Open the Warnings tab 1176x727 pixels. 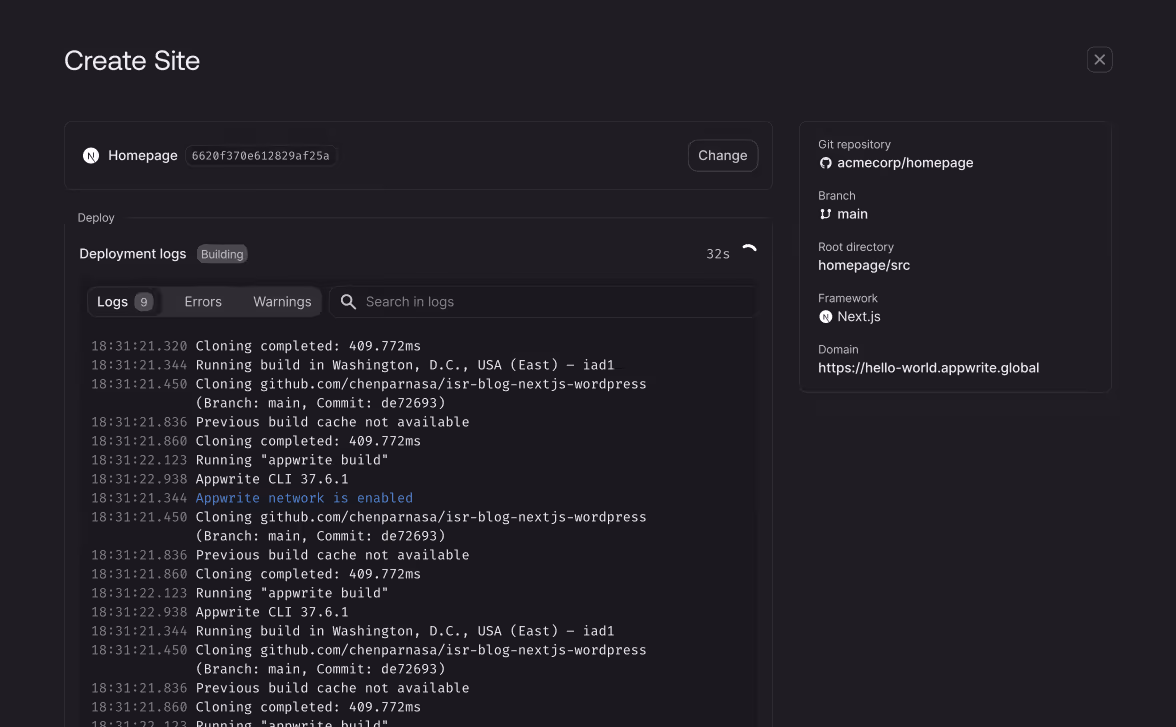tap(282, 302)
